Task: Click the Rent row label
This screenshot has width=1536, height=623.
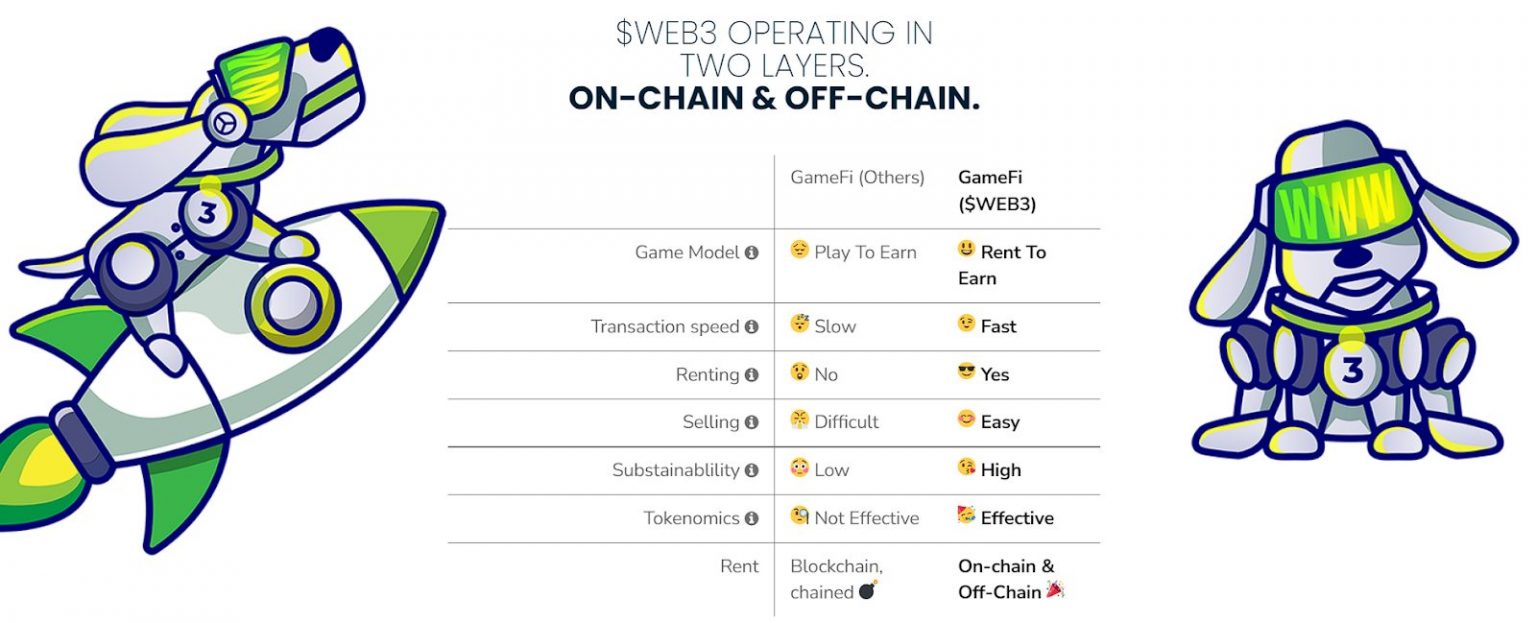Action: [740, 566]
